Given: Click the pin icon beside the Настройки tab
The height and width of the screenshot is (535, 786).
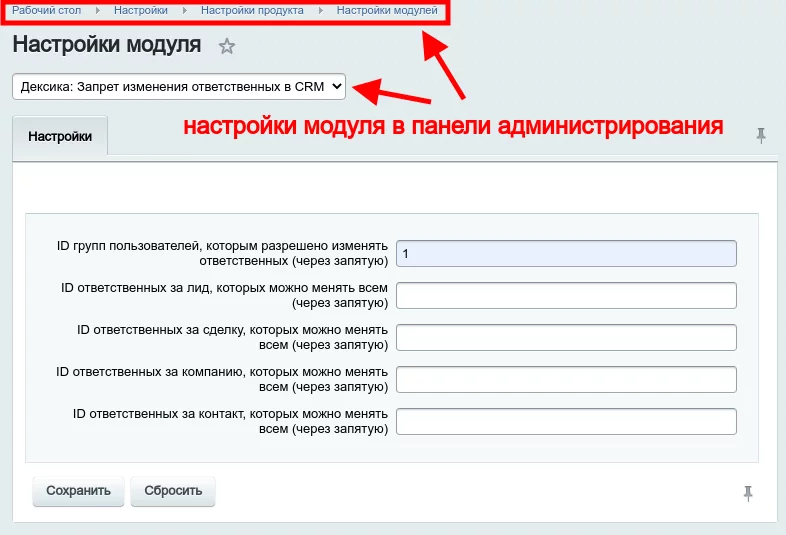Looking at the screenshot, I should 762,135.
